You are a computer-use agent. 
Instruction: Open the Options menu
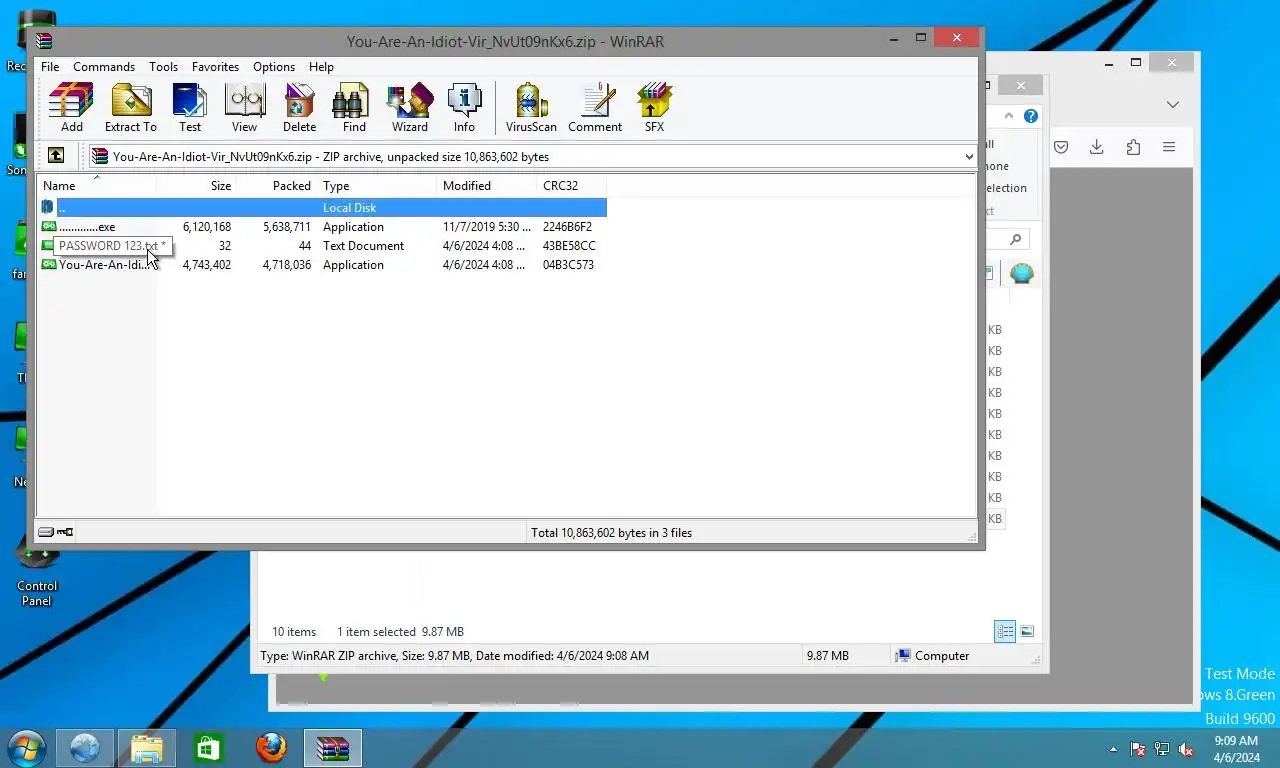click(273, 66)
